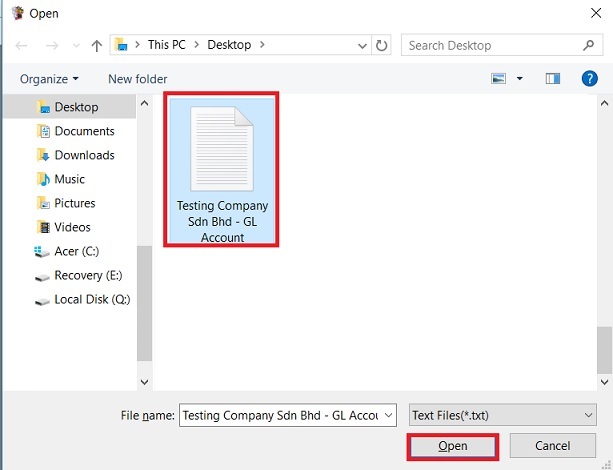
Task: Expand the chevron after 'Desktop' in the path
Action: point(262,45)
